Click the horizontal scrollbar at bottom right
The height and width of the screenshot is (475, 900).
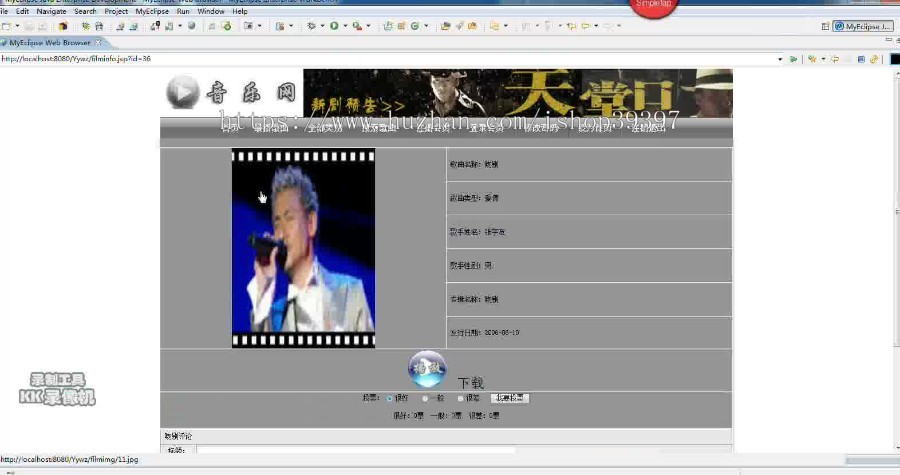(871, 461)
